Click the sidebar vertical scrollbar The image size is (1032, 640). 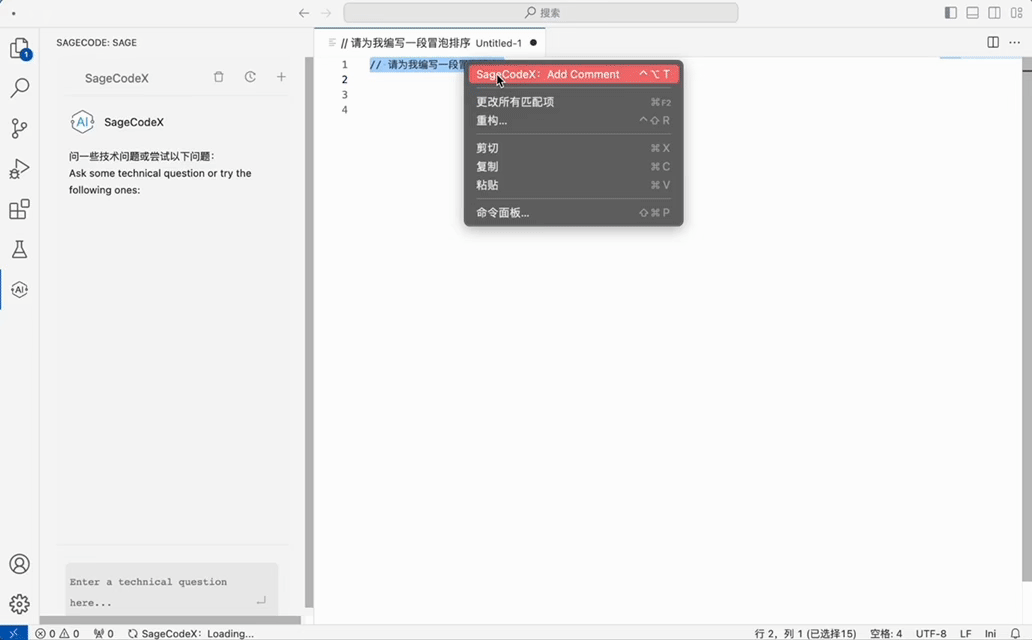coord(309,333)
